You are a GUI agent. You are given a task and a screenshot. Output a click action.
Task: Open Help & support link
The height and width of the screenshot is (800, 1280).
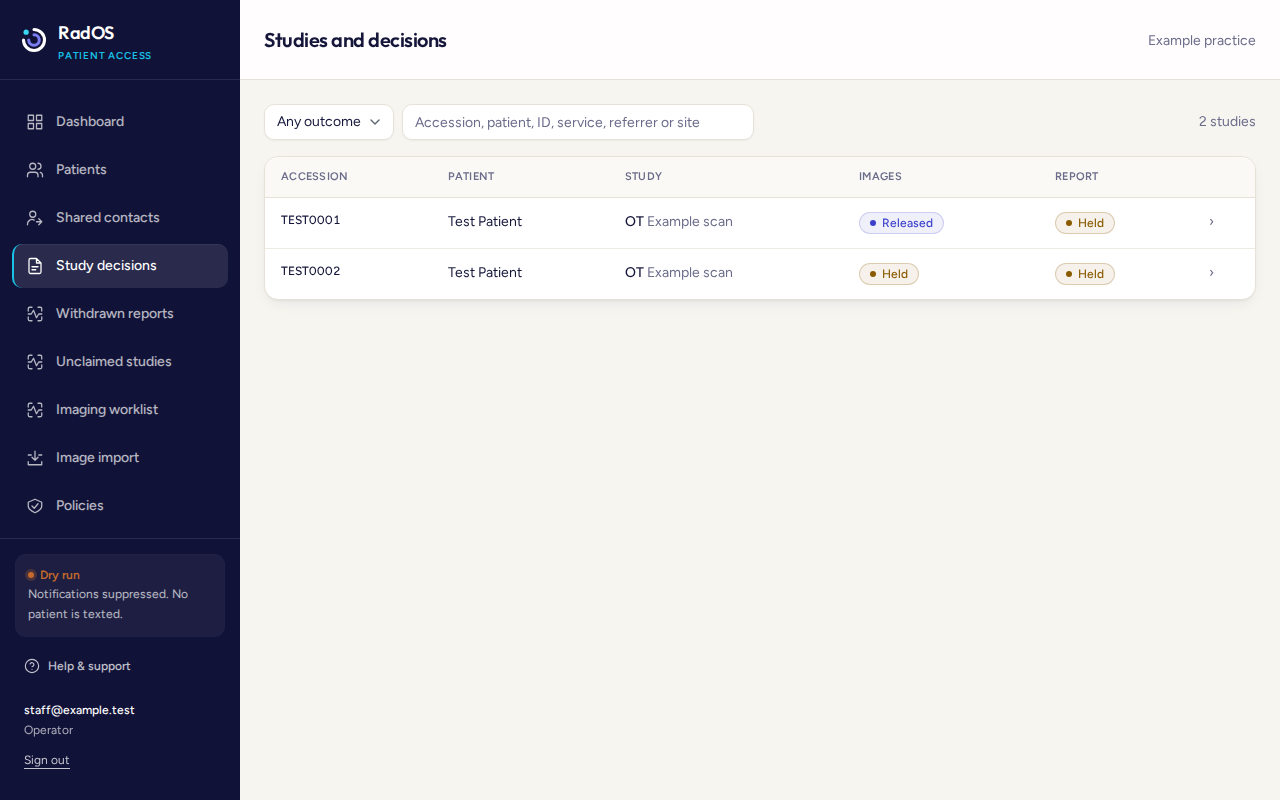[x=78, y=666]
